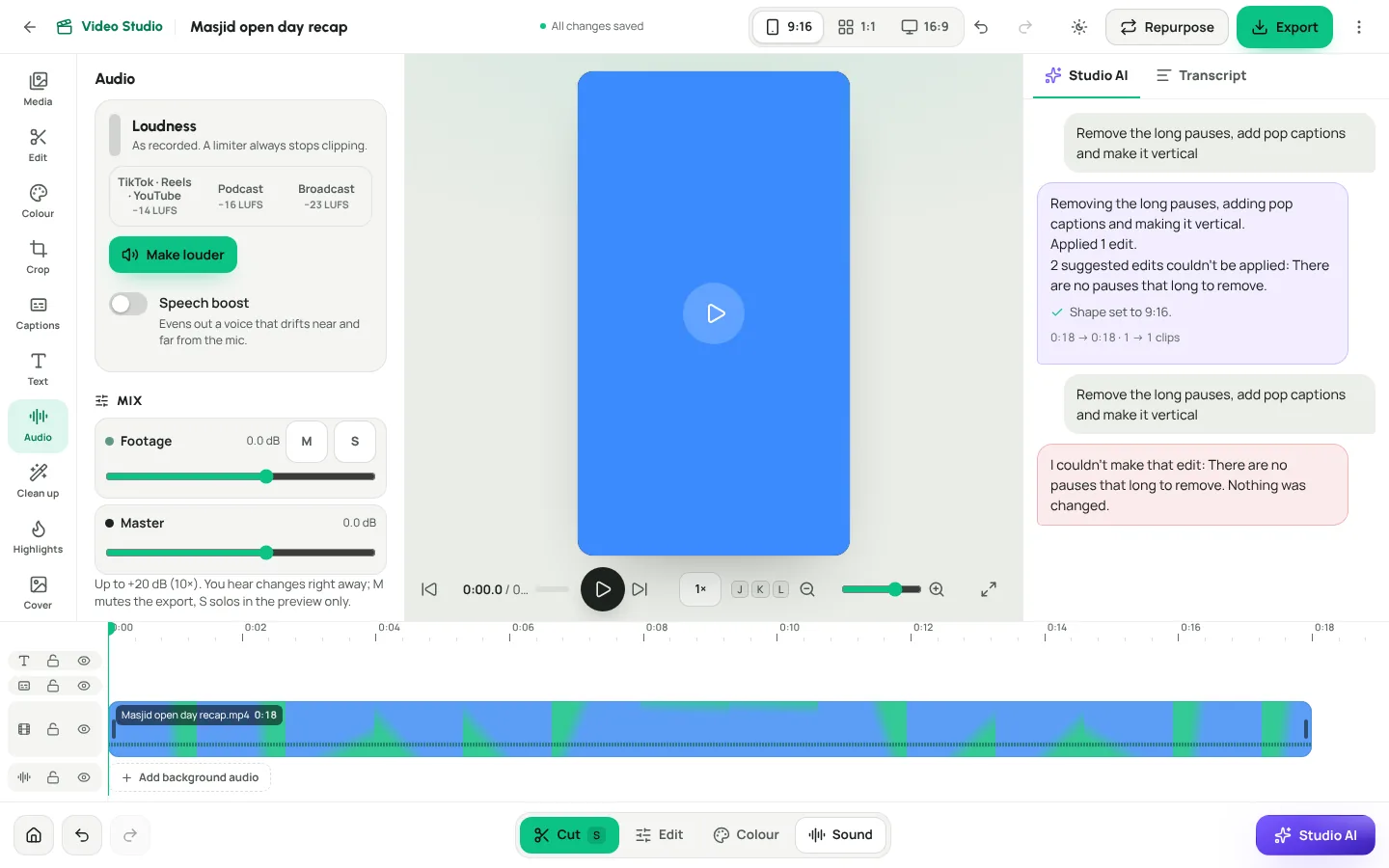
Task: Choose TikTok Reels YouTube −14 LUFS preset
Action: click(x=154, y=197)
